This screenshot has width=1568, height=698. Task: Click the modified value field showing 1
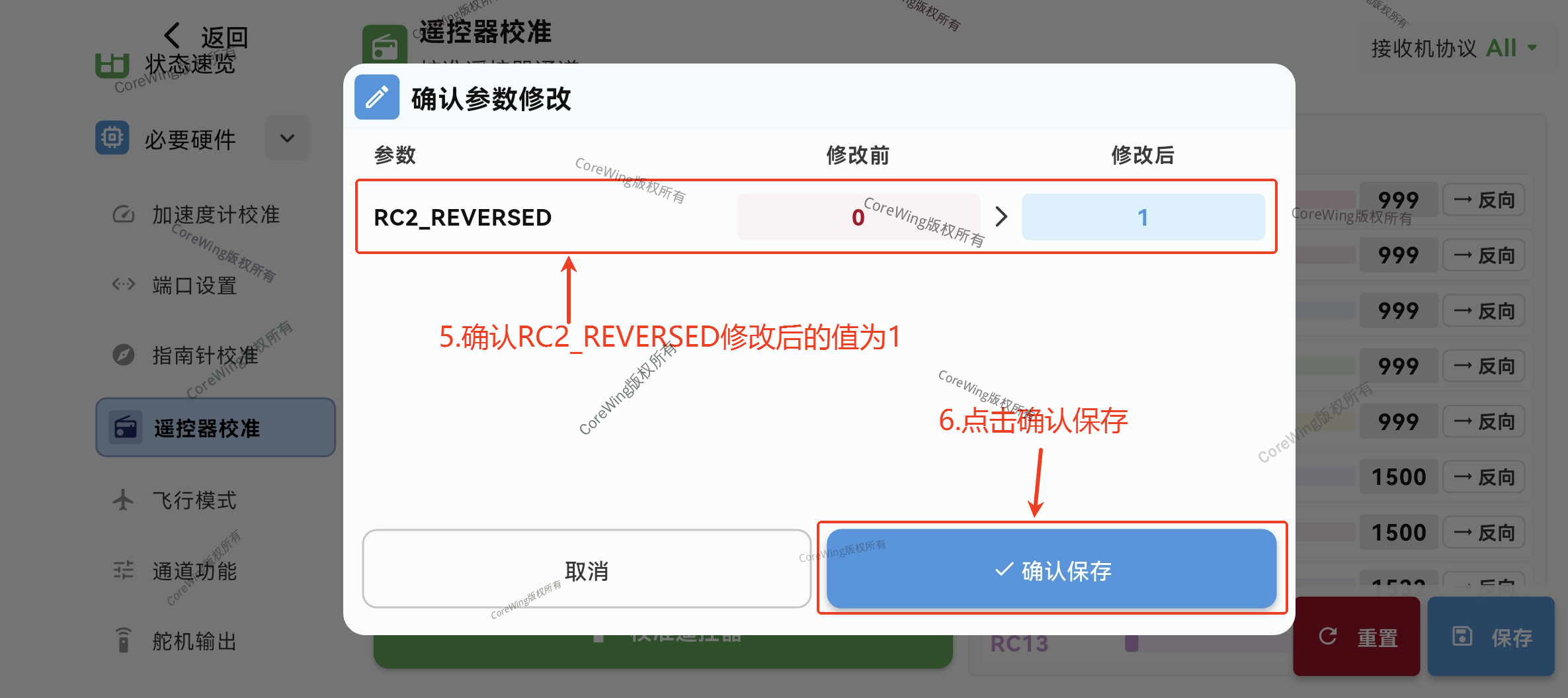click(x=1143, y=217)
